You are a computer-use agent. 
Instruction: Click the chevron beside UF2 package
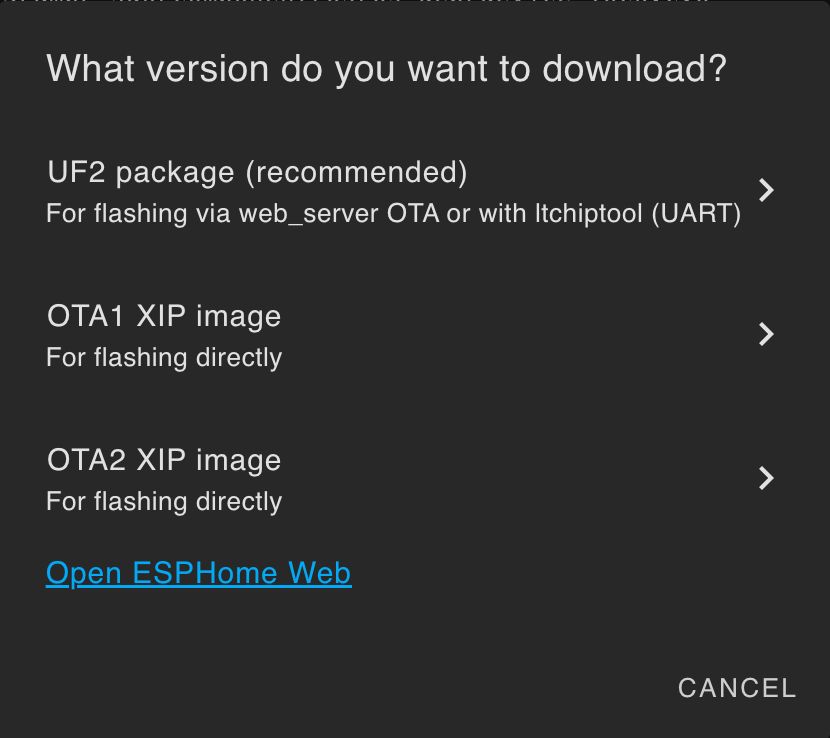766,190
